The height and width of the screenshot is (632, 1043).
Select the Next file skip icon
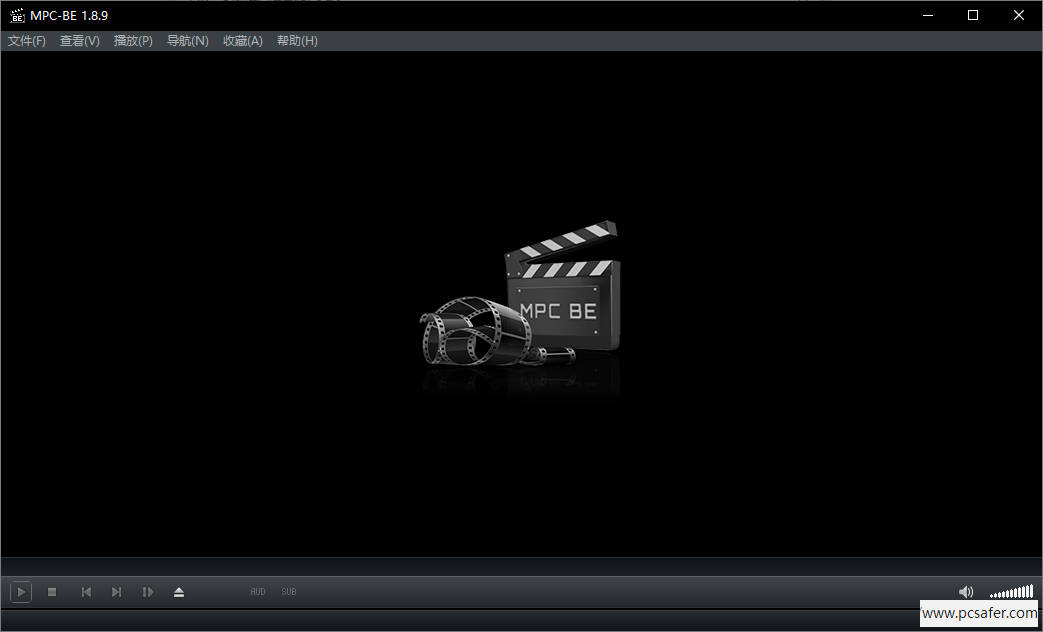point(116,591)
